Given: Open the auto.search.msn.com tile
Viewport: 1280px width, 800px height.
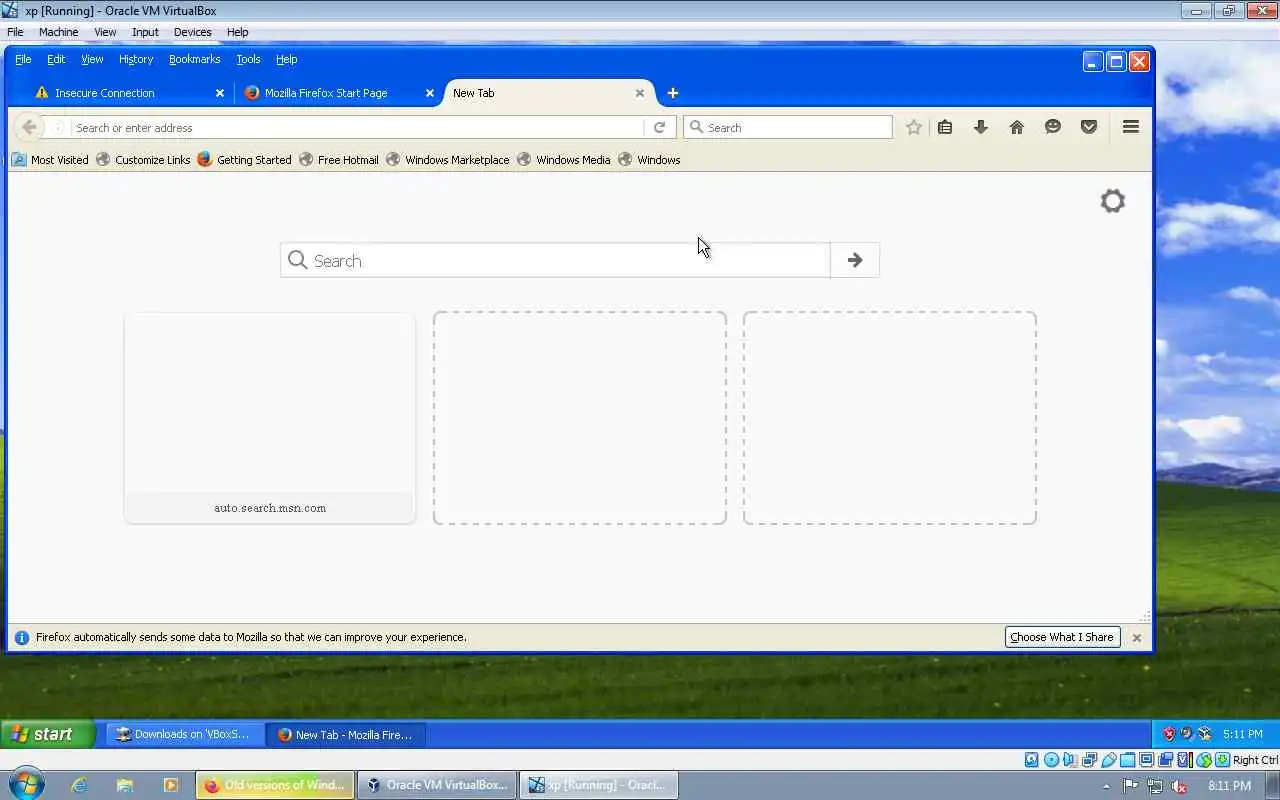Looking at the screenshot, I should click(270, 418).
